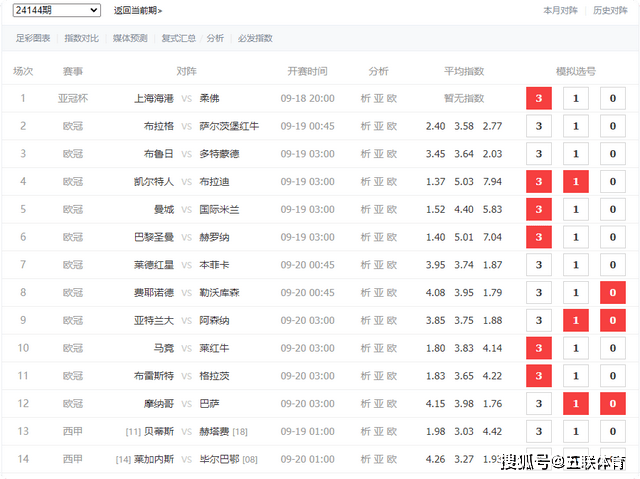The width and height of the screenshot is (640, 479).
Task: Click team name 巴萨
Action: pyautogui.click(x=209, y=404)
